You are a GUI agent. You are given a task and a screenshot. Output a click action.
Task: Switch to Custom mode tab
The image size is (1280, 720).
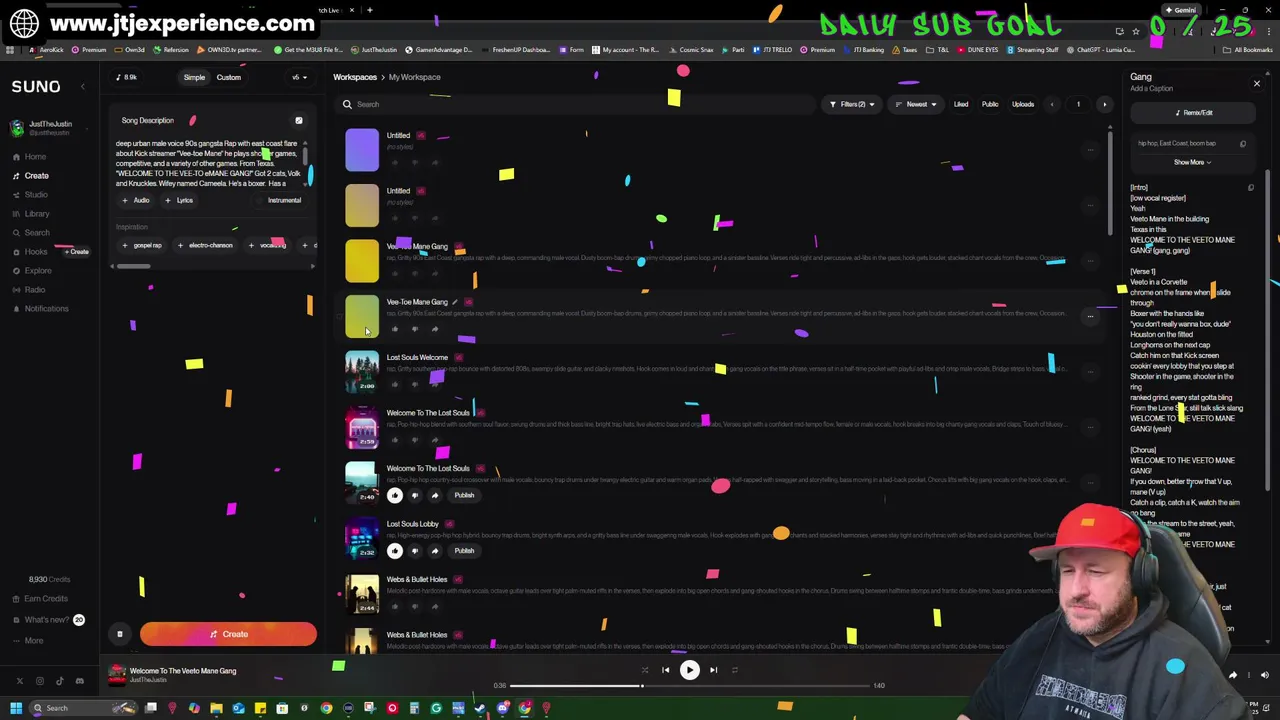[228, 77]
